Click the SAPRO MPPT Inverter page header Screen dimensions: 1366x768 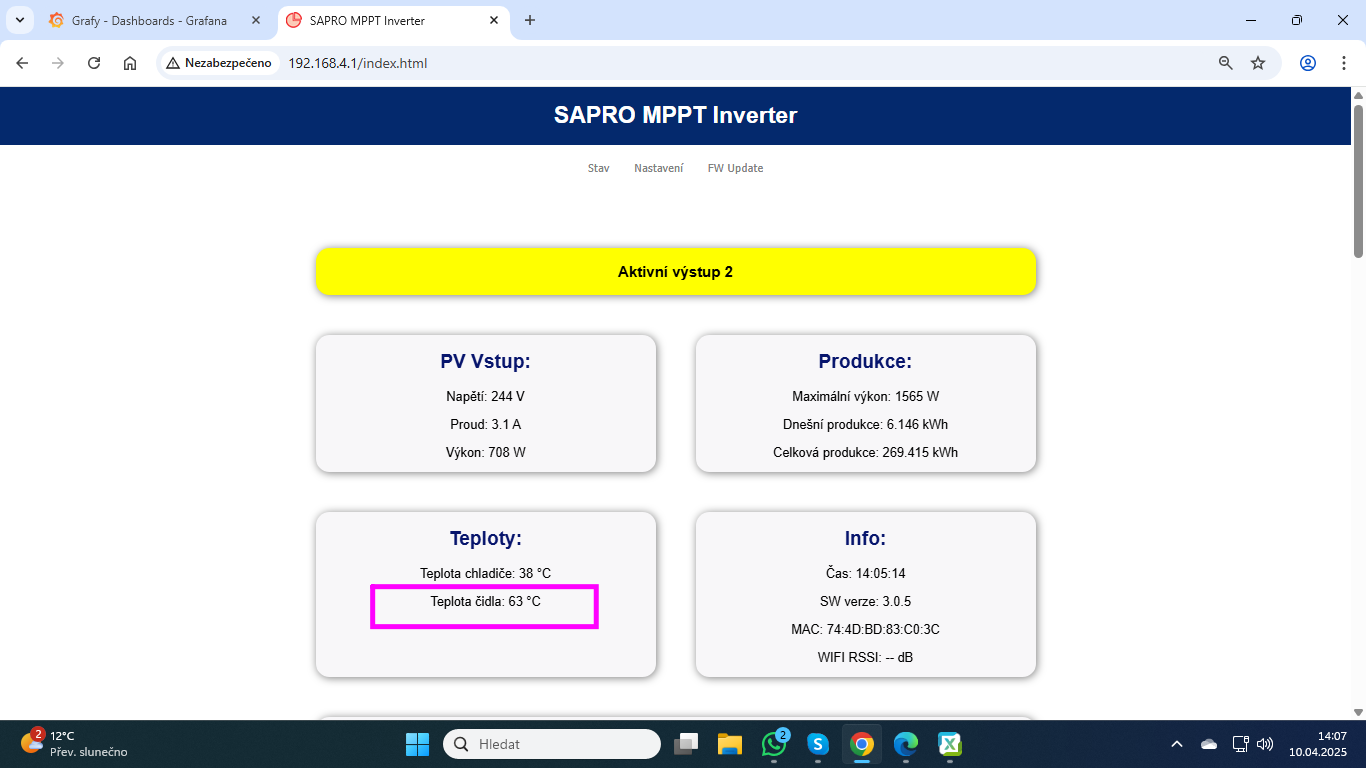point(676,115)
